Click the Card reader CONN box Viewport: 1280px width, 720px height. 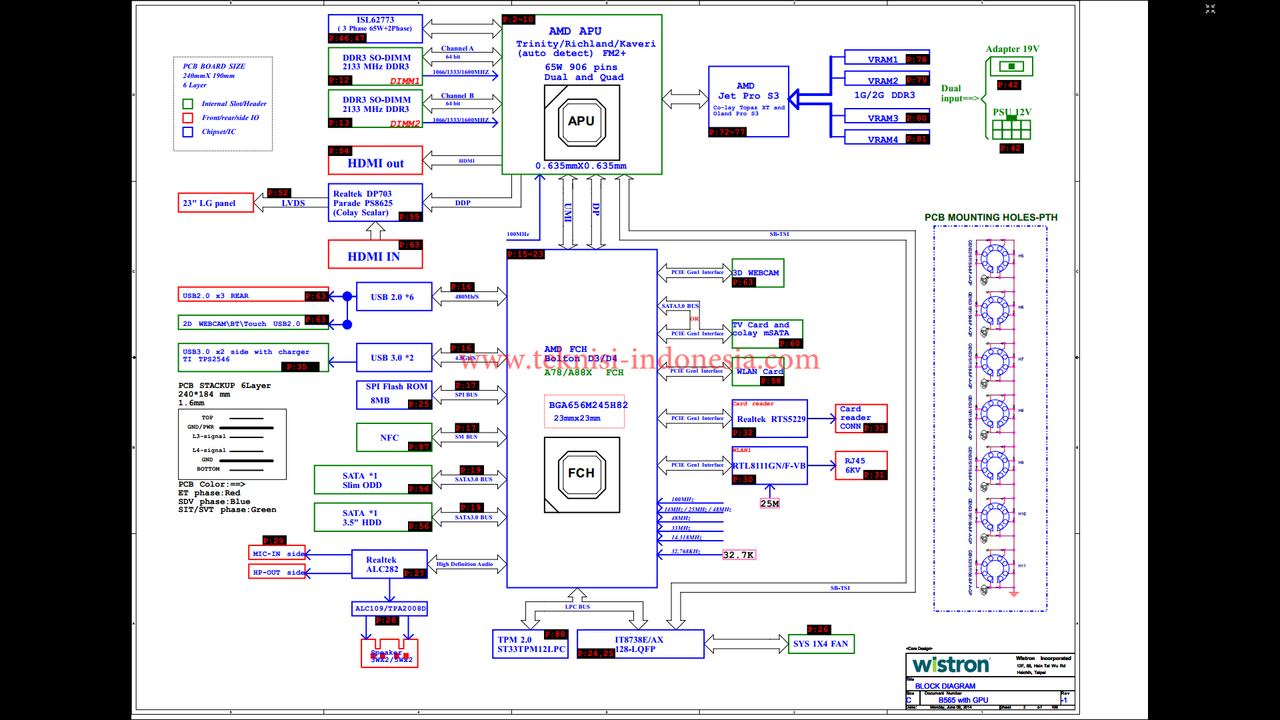click(861, 418)
